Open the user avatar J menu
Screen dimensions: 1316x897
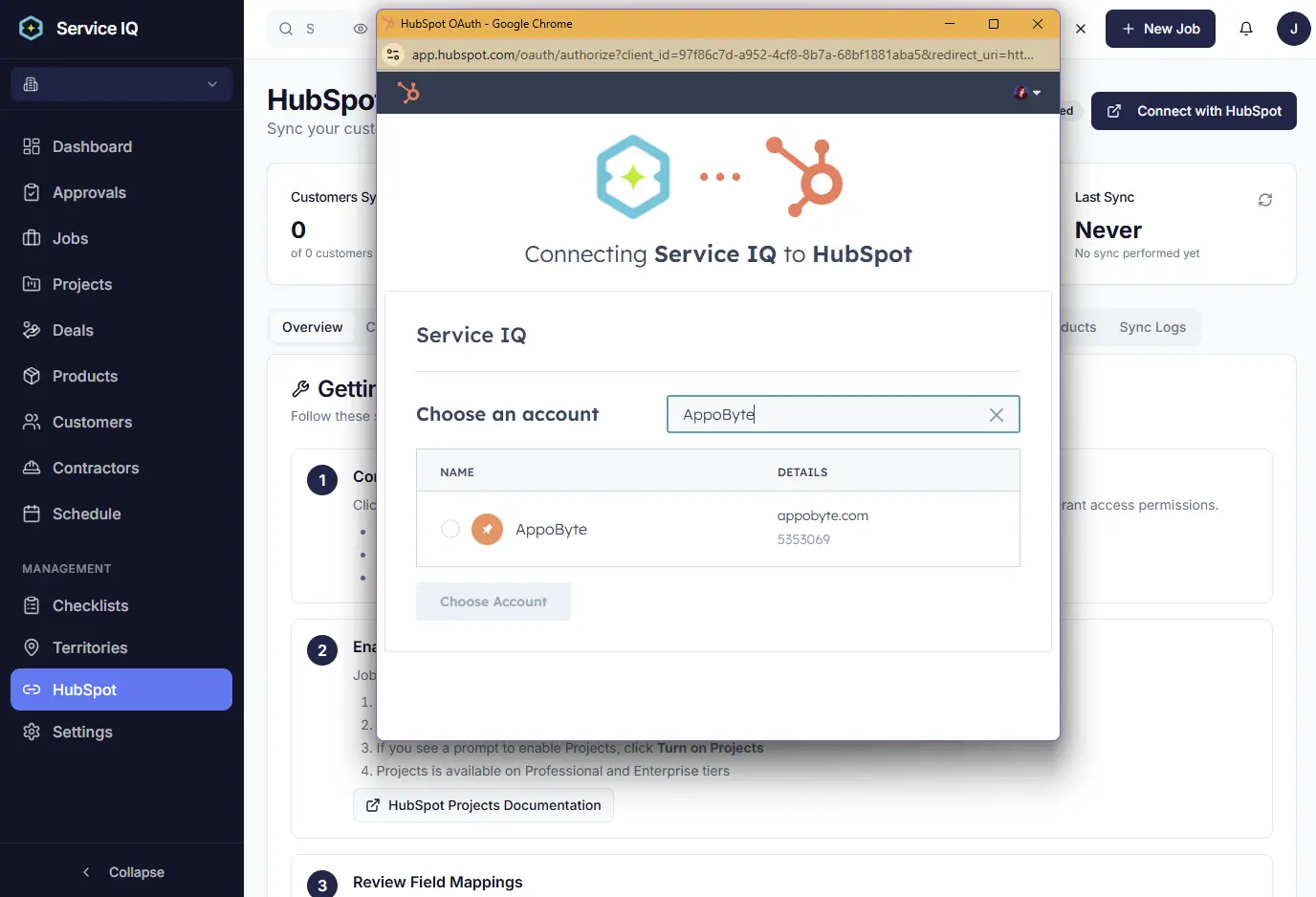pyautogui.click(x=1294, y=29)
